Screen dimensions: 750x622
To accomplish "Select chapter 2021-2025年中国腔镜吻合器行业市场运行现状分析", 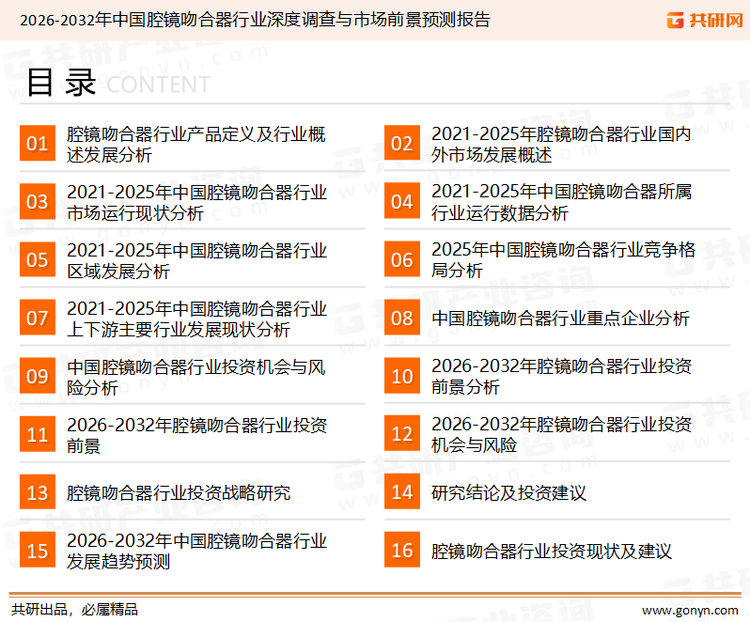I will 197,202.
